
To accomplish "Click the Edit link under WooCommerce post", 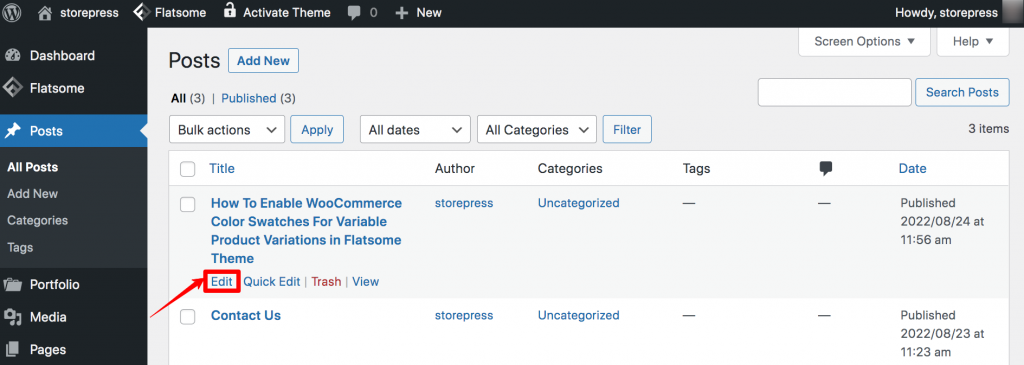I will tap(222, 281).
